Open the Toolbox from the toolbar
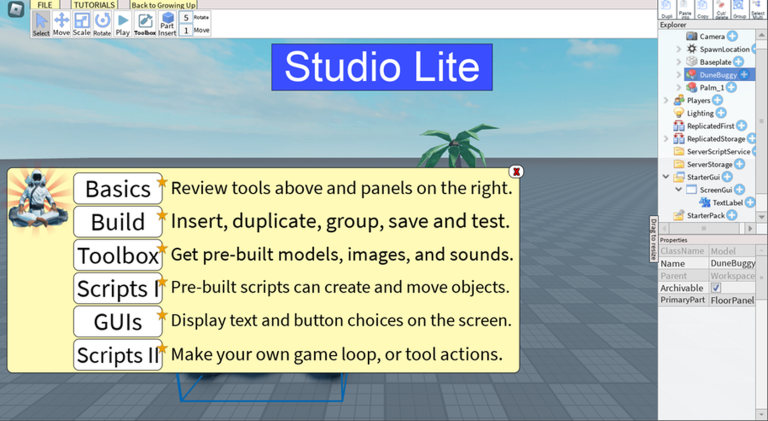The width and height of the screenshot is (768, 421). click(x=145, y=24)
